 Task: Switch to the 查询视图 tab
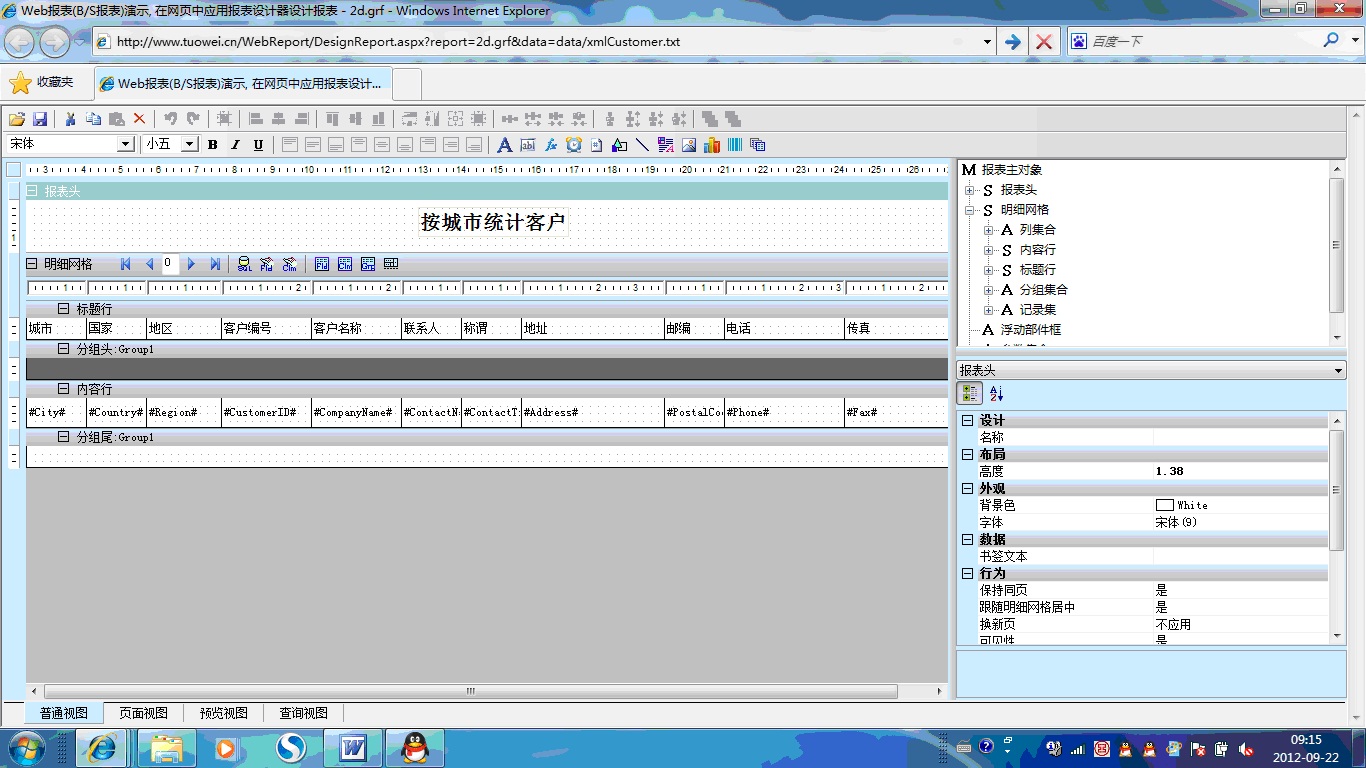click(303, 713)
